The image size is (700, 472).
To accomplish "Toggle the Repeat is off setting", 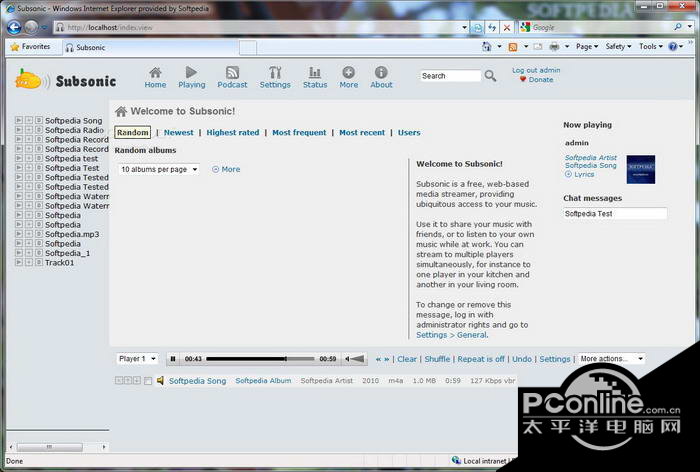I will [x=480, y=359].
